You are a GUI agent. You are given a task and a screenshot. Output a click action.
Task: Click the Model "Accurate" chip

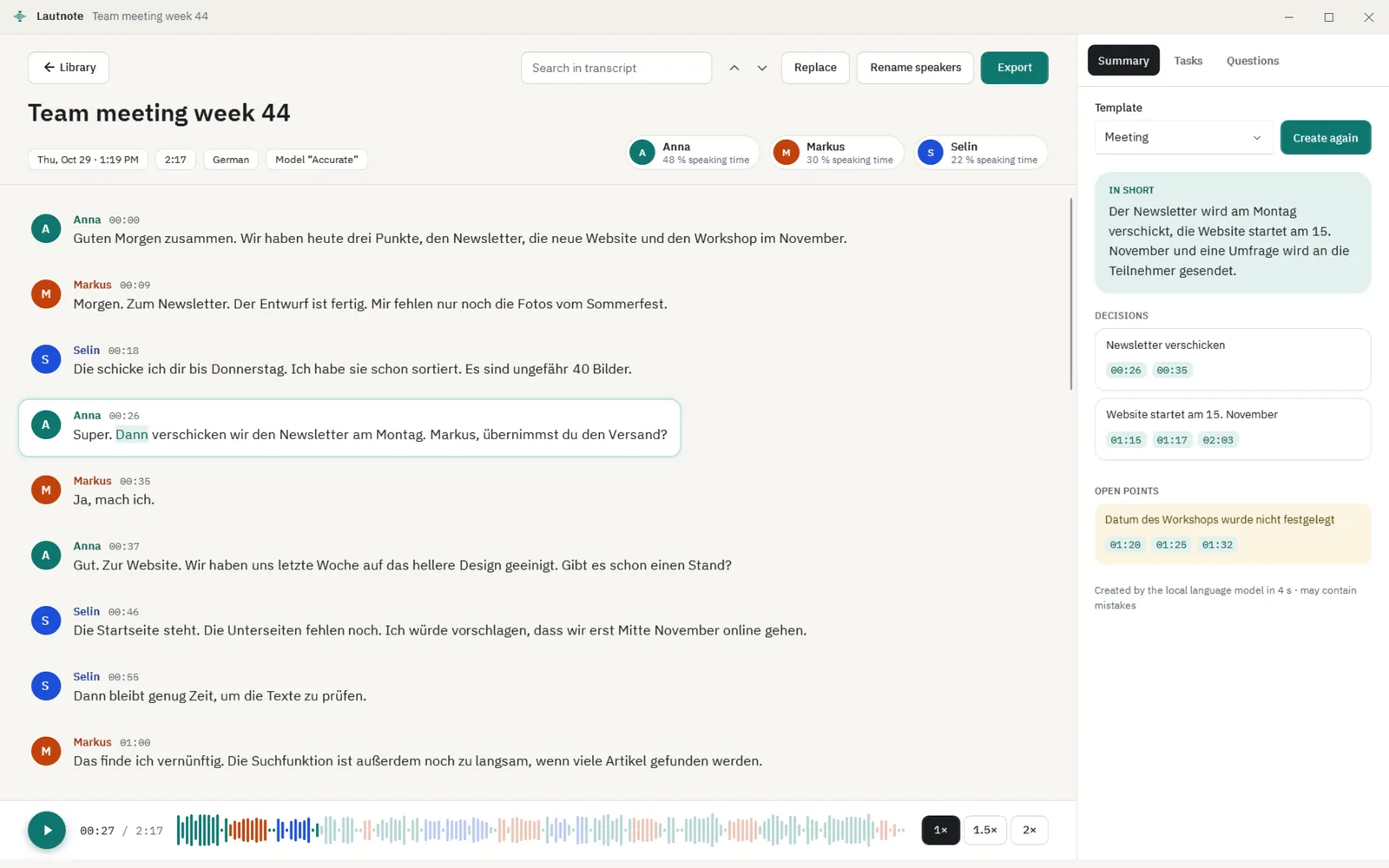pyautogui.click(x=317, y=160)
